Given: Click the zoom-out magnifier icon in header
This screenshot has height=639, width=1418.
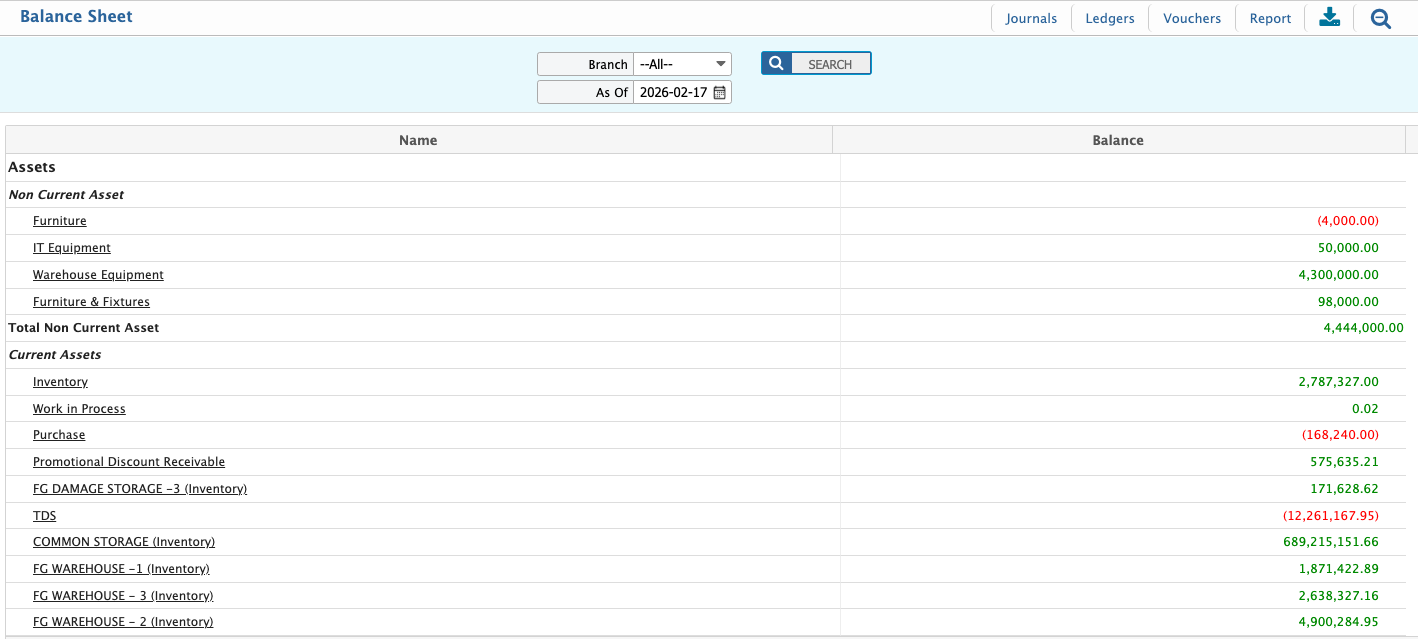Looking at the screenshot, I should (1381, 18).
